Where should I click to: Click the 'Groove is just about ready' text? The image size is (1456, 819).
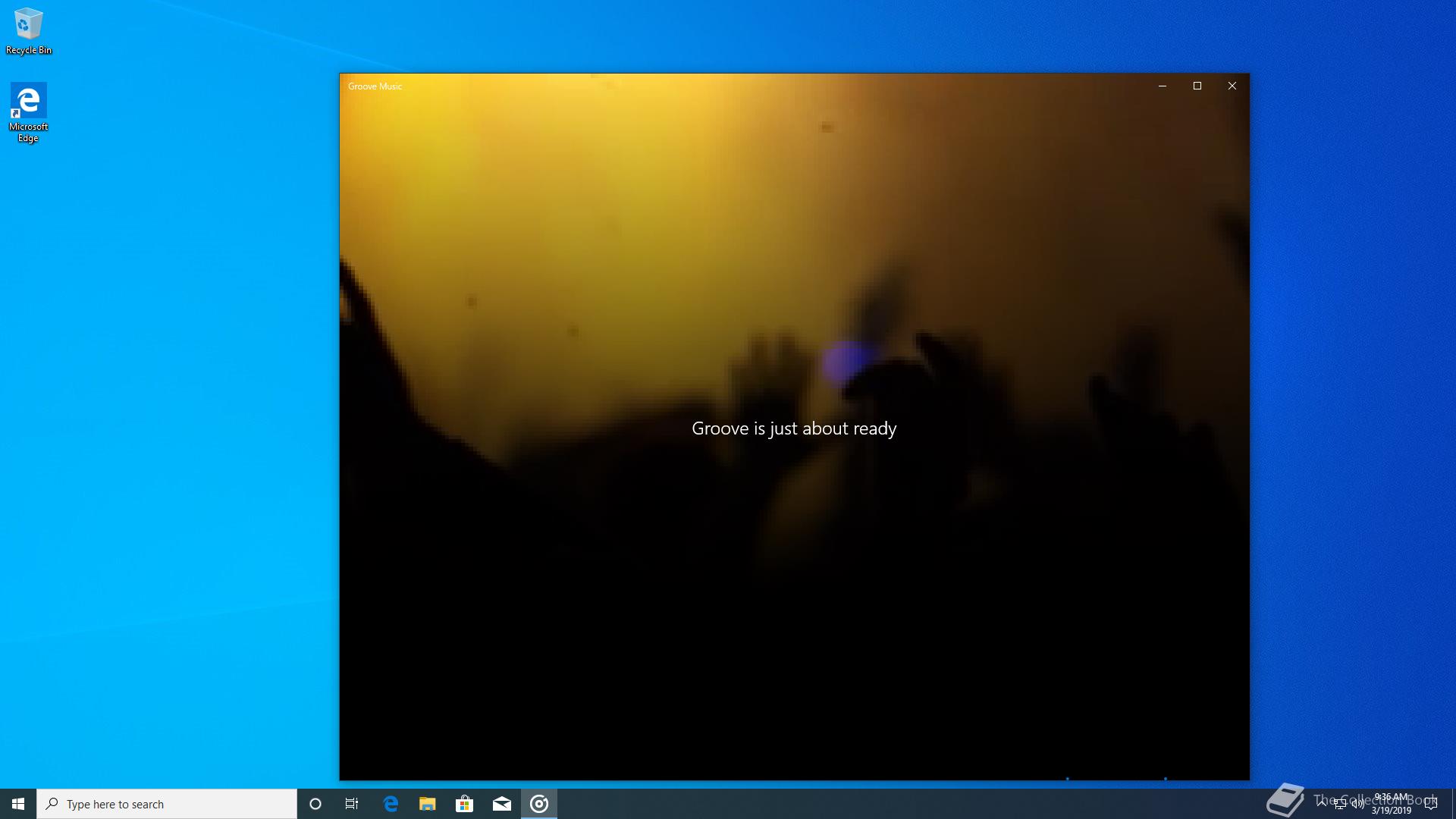pyautogui.click(x=794, y=428)
